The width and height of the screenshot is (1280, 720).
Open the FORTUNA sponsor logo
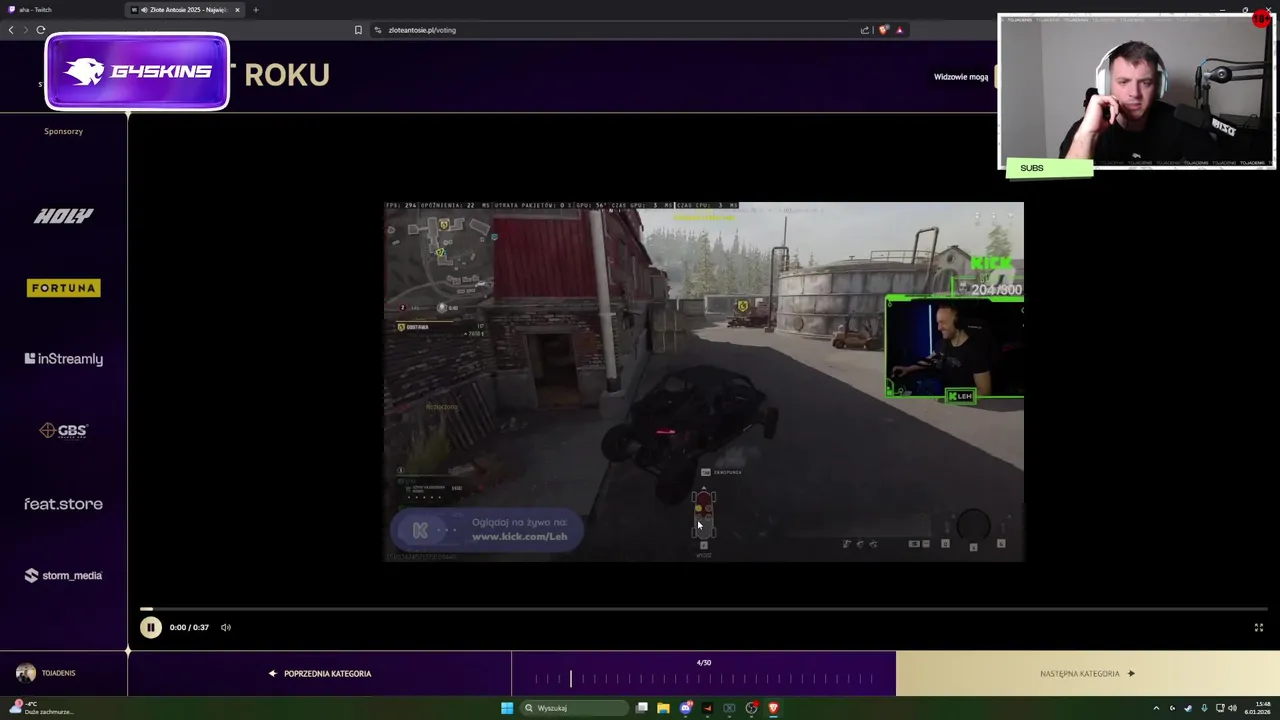[x=63, y=288]
